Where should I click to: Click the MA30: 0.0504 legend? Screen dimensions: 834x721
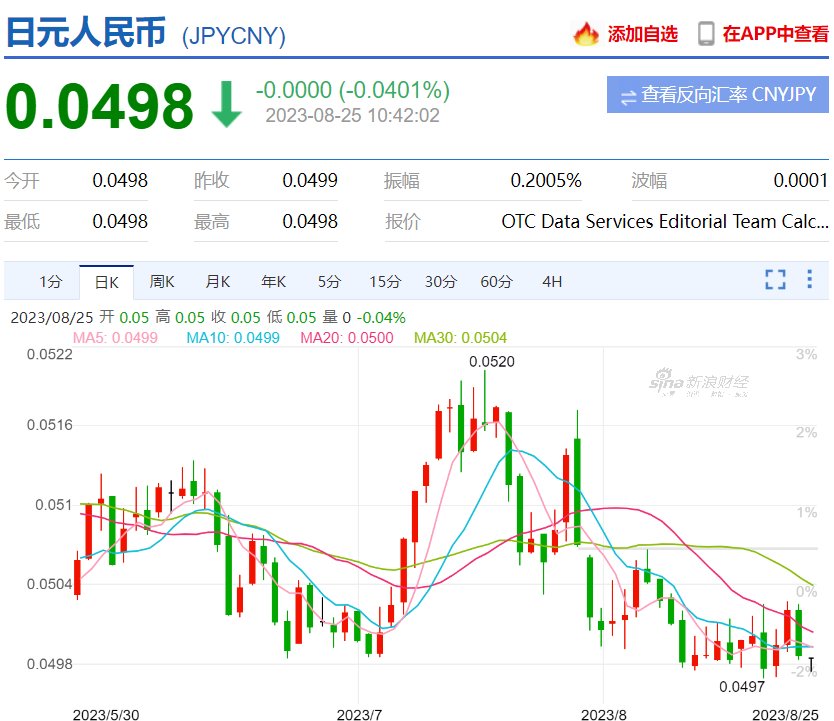(461, 338)
